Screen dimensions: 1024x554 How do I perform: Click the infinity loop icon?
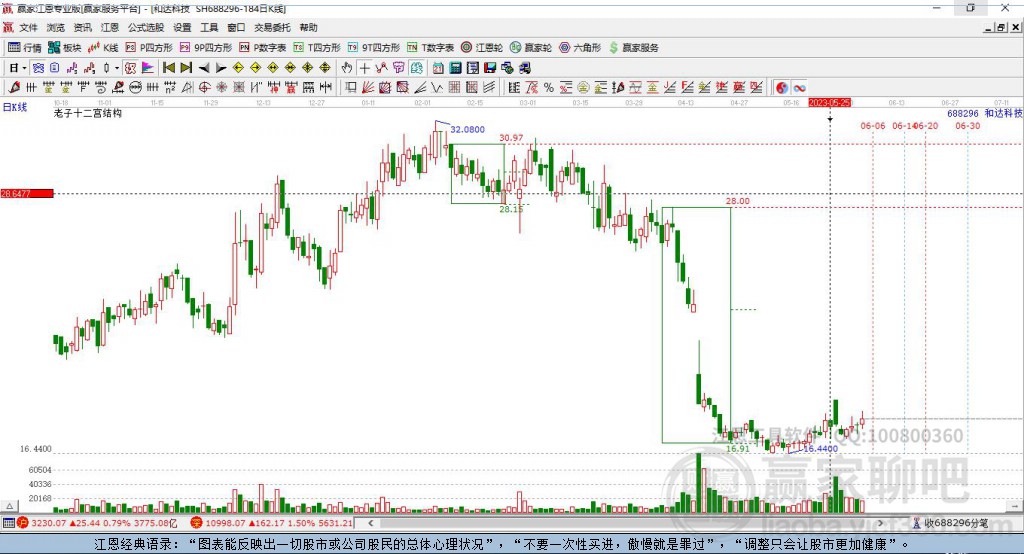(799, 88)
